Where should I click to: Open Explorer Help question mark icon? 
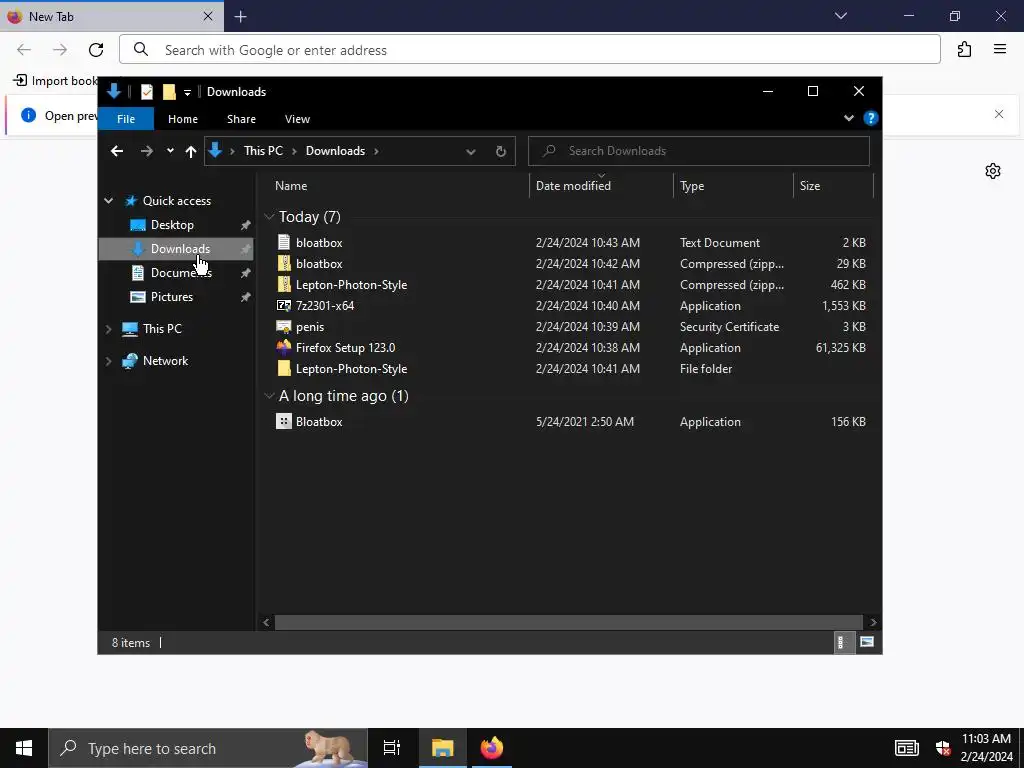871,118
